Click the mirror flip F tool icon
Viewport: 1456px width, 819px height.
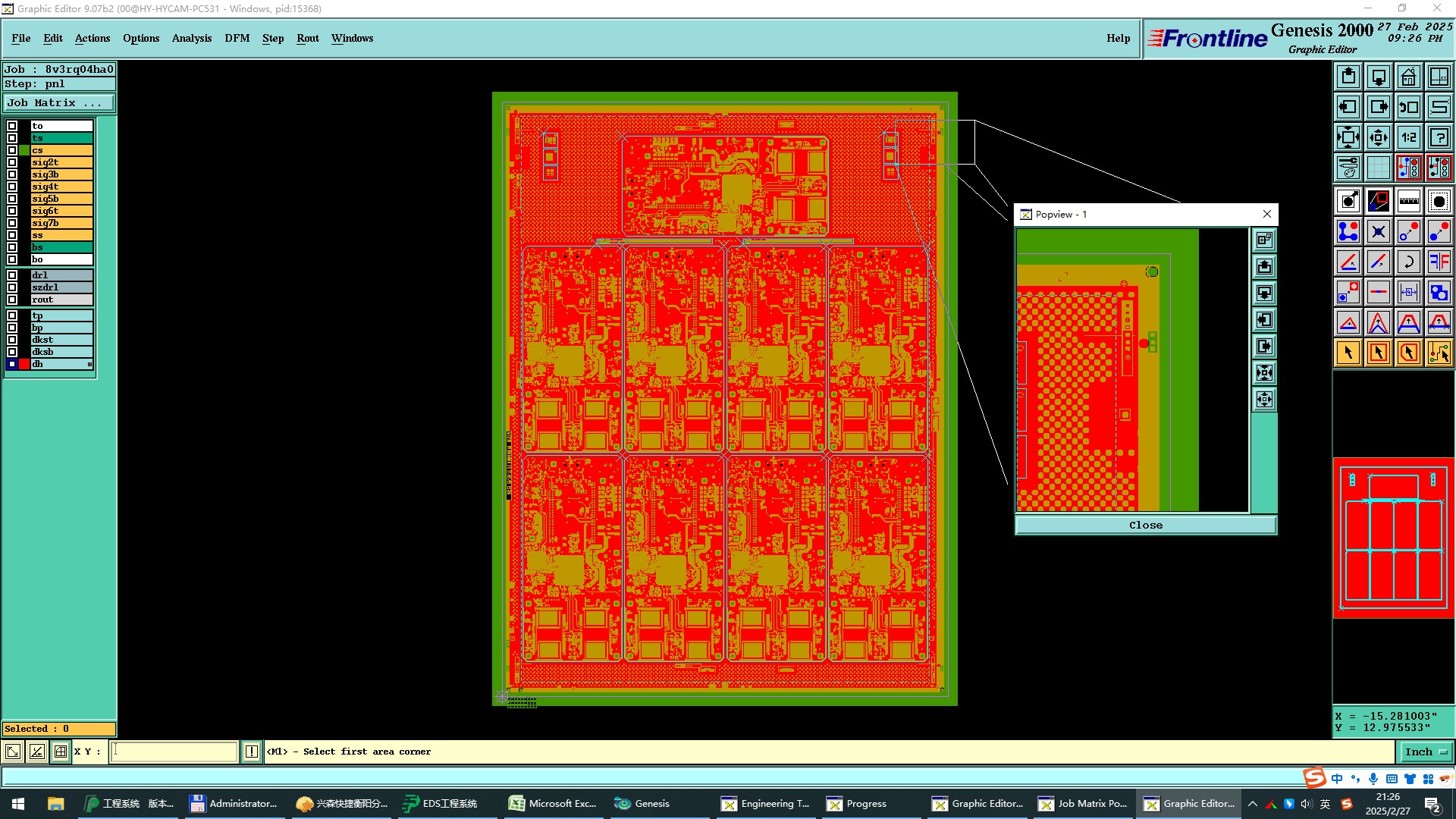point(1439,262)
